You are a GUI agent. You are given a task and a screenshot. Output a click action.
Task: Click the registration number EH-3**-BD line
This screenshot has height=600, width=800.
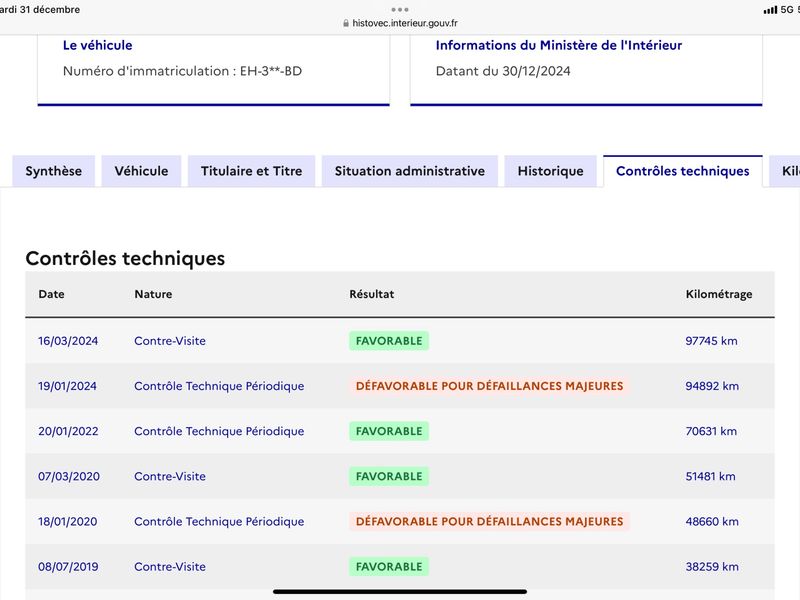[182, 71]
